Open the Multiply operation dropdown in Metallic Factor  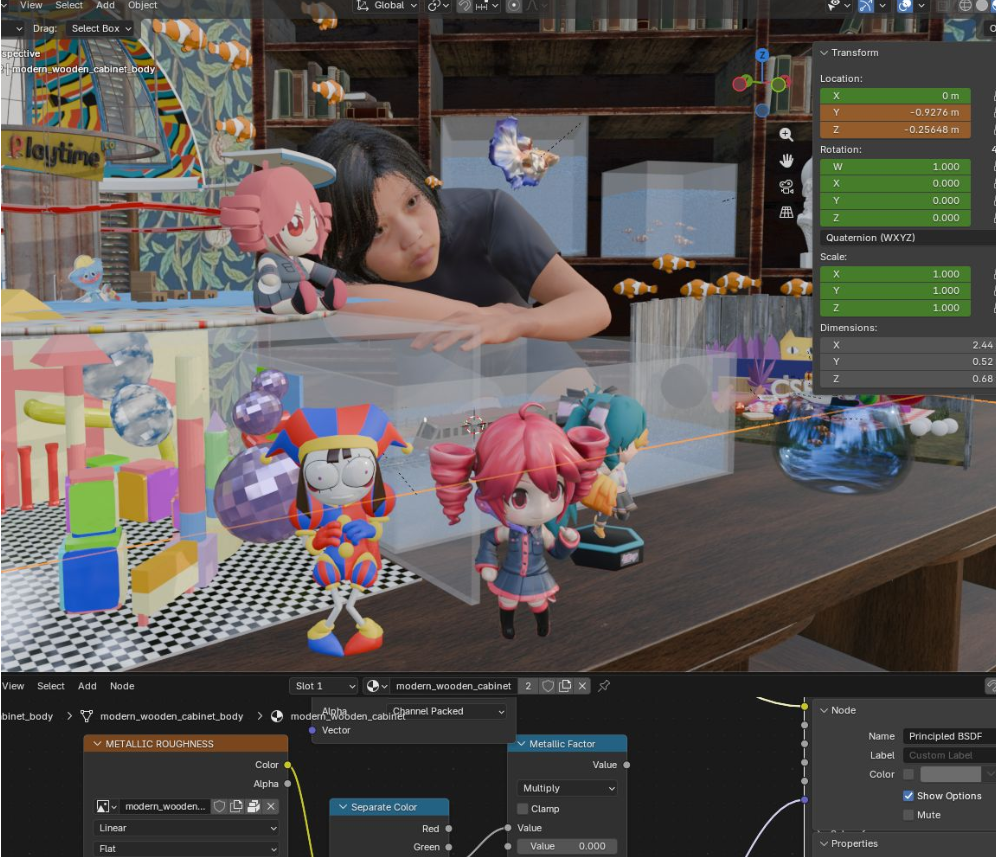tap(568, 788)
